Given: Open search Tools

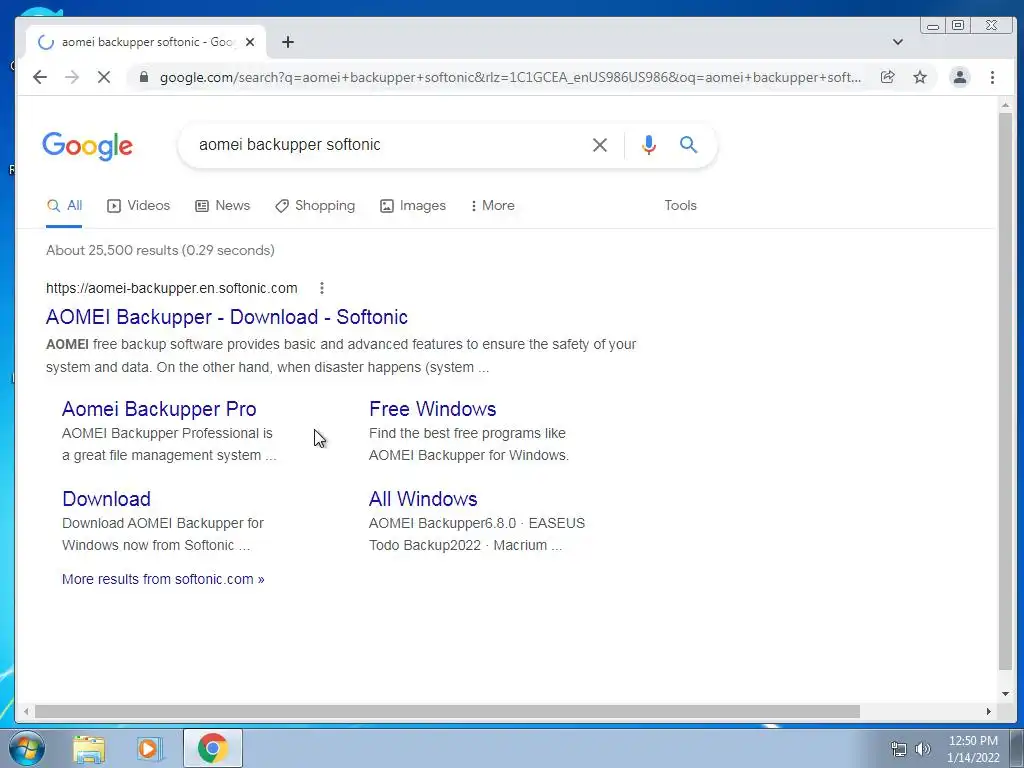Looking at the screenshot, I should point(680,206).
